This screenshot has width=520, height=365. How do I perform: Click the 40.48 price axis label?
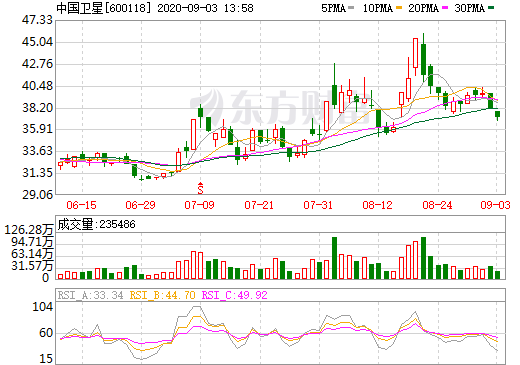click(37, 86)
